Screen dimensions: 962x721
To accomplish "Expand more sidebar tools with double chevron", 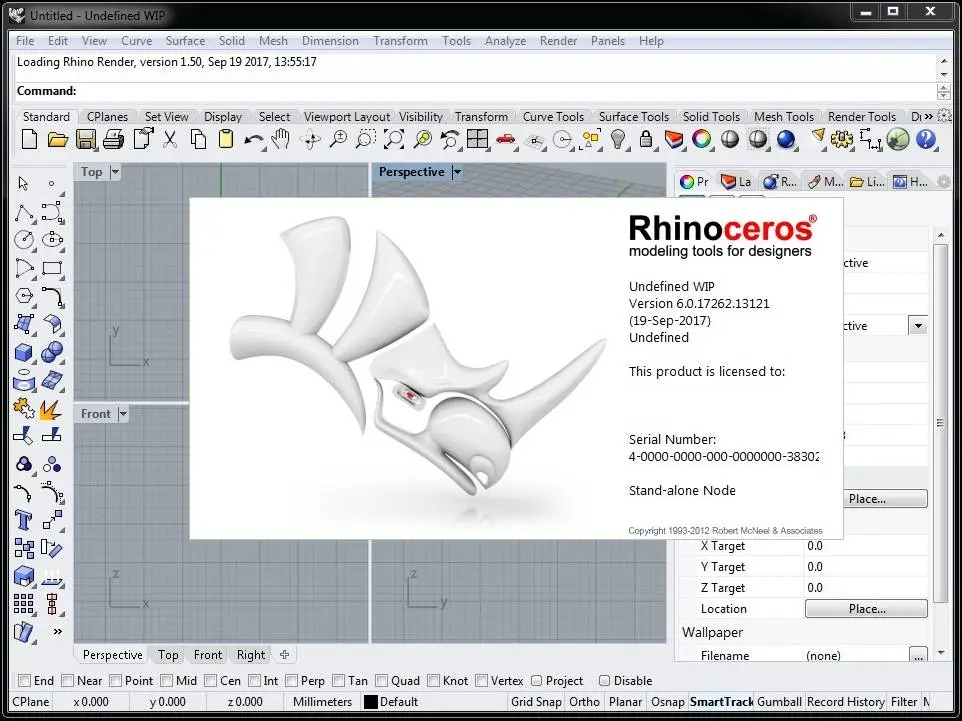I will click(x=58, y=631).
